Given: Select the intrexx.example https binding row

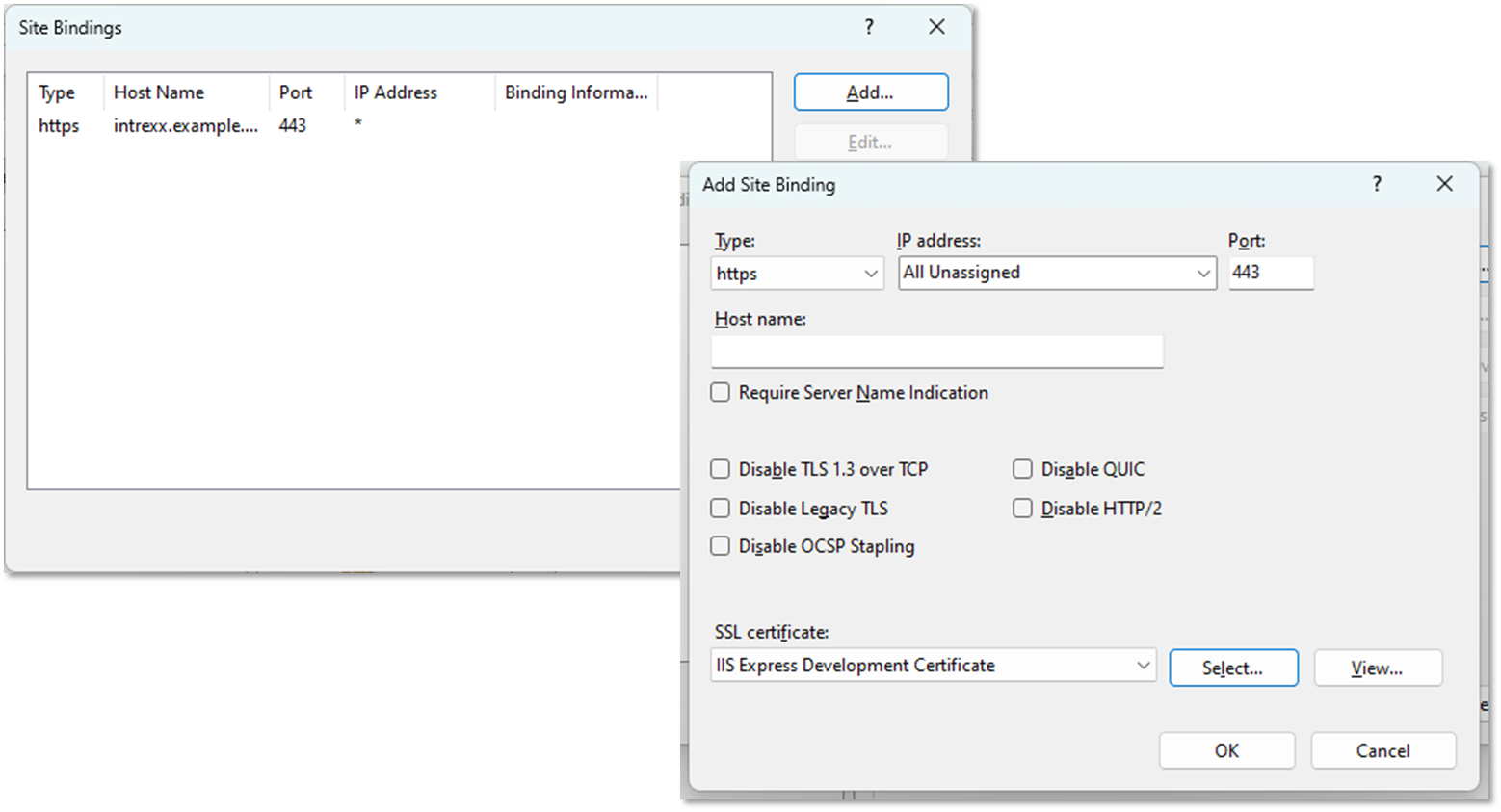Looking at the screenshot, I should coord(185,126).
